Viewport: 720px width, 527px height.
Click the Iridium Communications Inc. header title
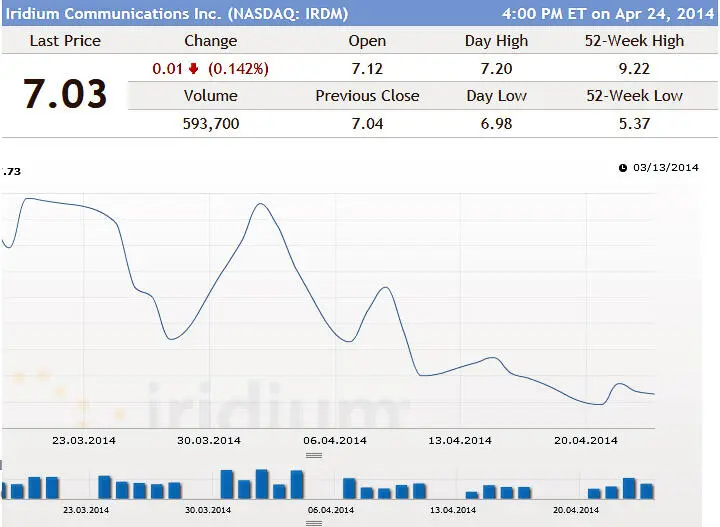click(x=177, y=14)
